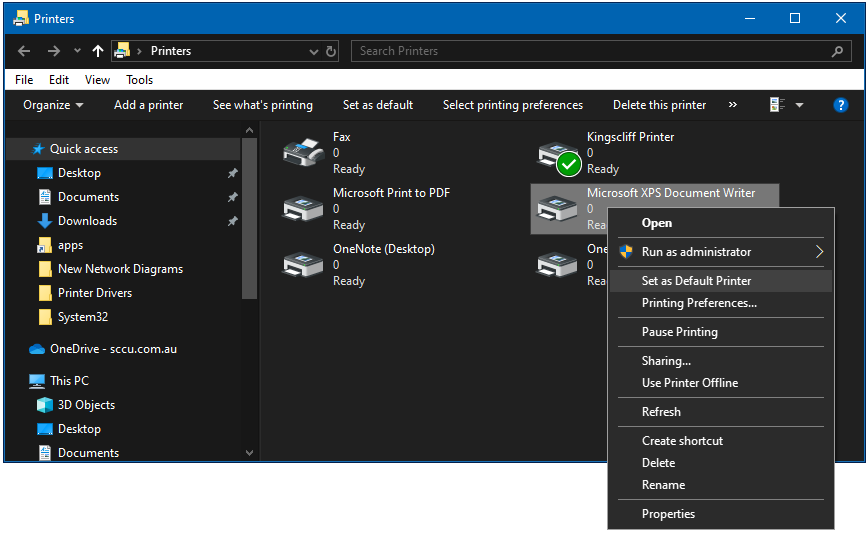Click the Downloads arrow icon in sidebar
The height and width of the screenshot is (541, 868).
click(x=45, y=221)
